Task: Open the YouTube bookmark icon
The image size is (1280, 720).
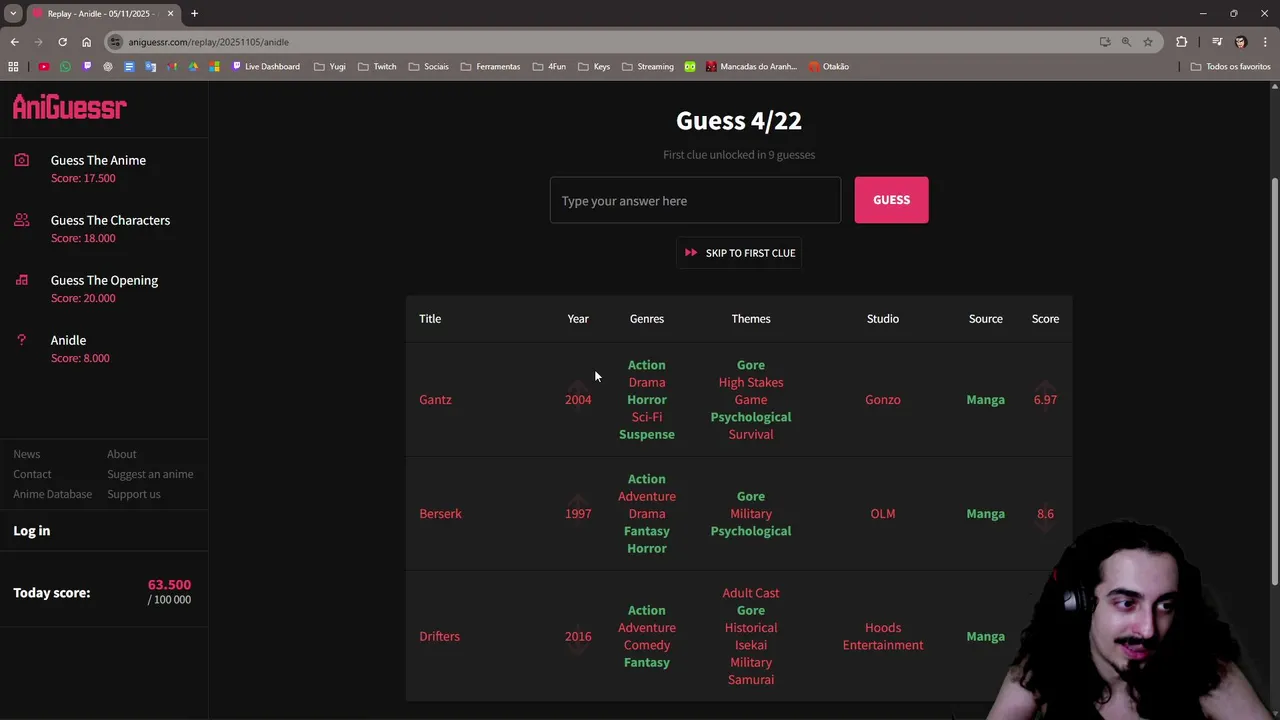Action: (x=44, y=67)
